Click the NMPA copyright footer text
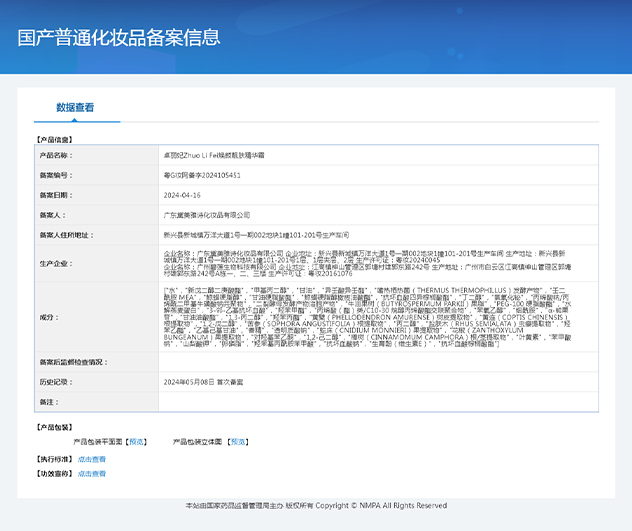The image size is (632, 531). pyautogui.click(x=316, y=506)
